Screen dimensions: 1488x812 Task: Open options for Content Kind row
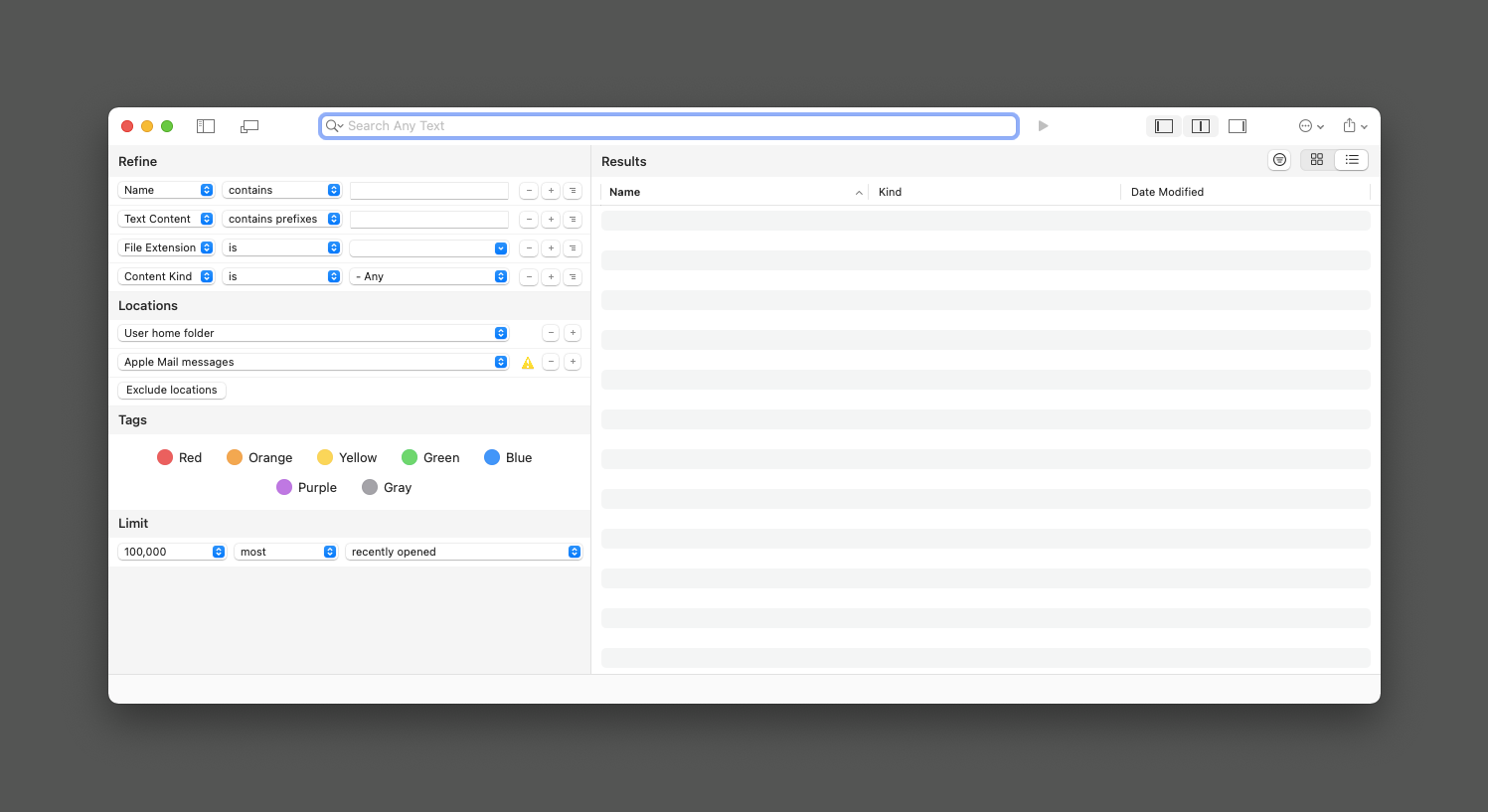click(x=573, y=276)
